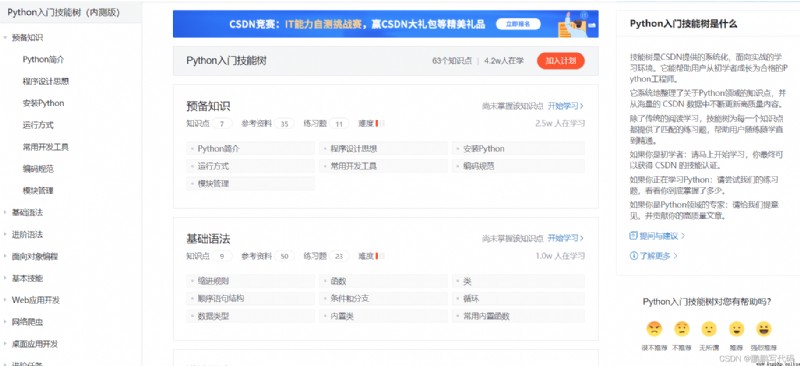The width and height of the screenshot is (800, 366).
Task: Click the 预备知识 card heading
Action: (x=208, y=106)
